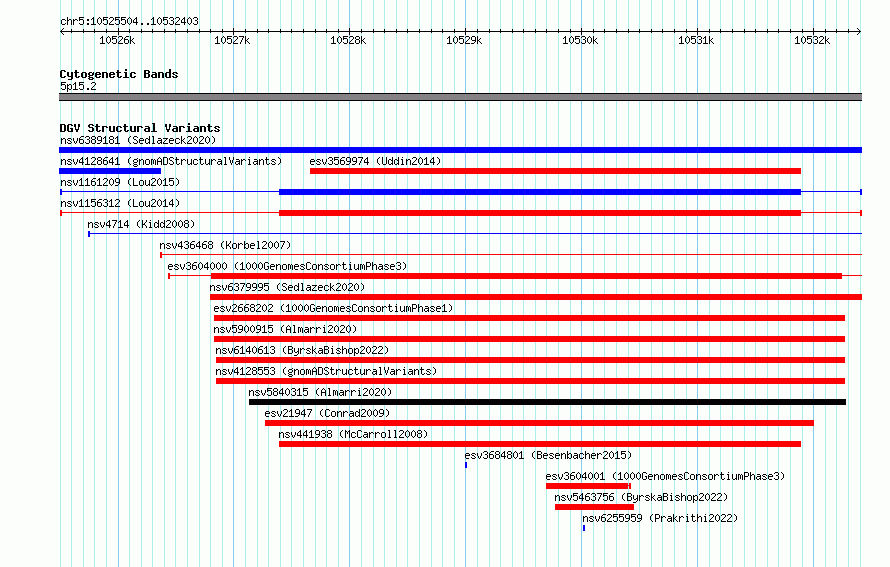Click the long blue nsv6389181 variant bar
The width and height of the screenshot is (890, 567).
click(460, 150)
